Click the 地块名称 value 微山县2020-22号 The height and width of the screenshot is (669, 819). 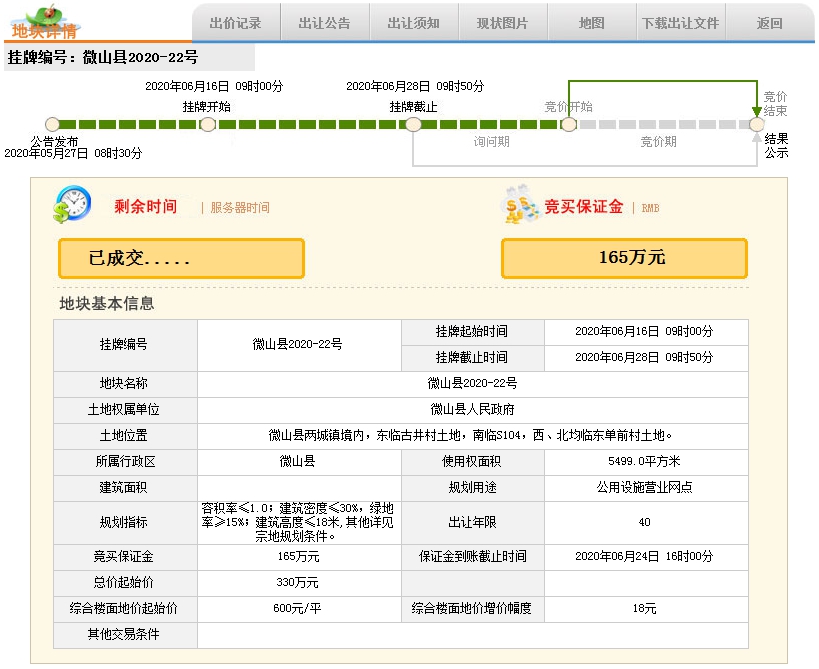pos(473,384)
